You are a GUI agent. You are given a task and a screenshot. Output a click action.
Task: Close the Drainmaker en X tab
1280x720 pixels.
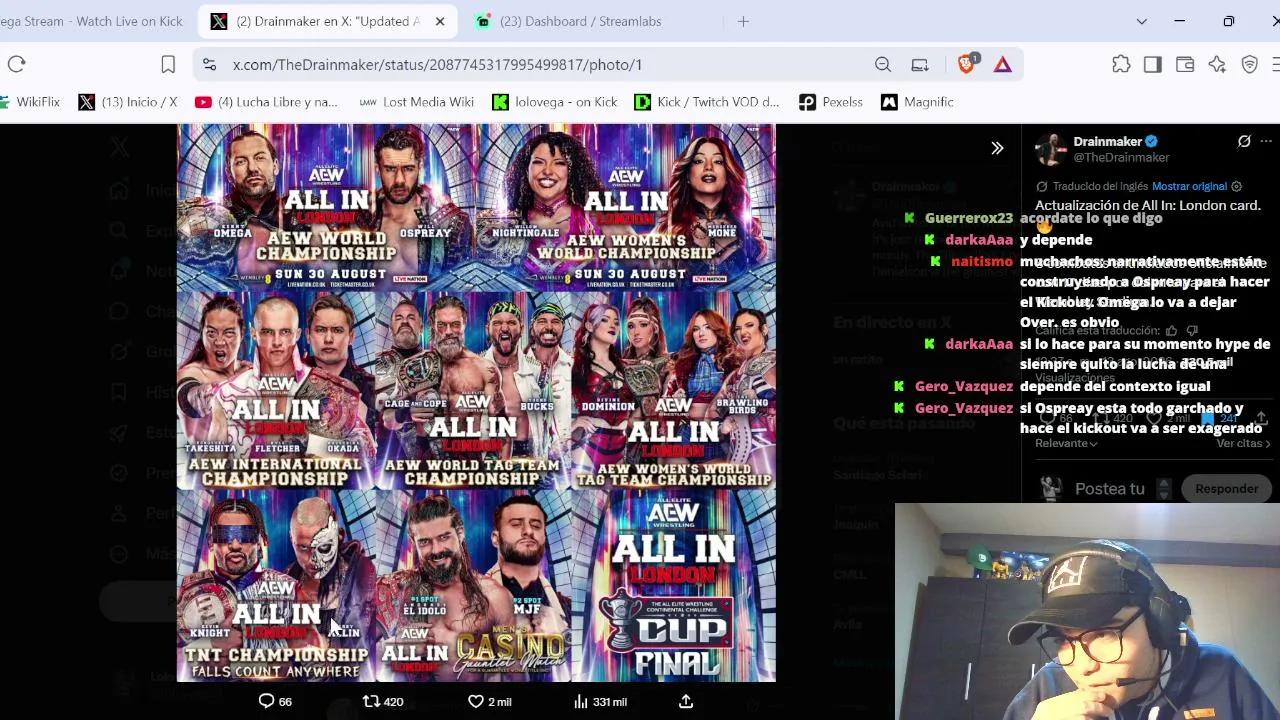click(x=439, y=21)
